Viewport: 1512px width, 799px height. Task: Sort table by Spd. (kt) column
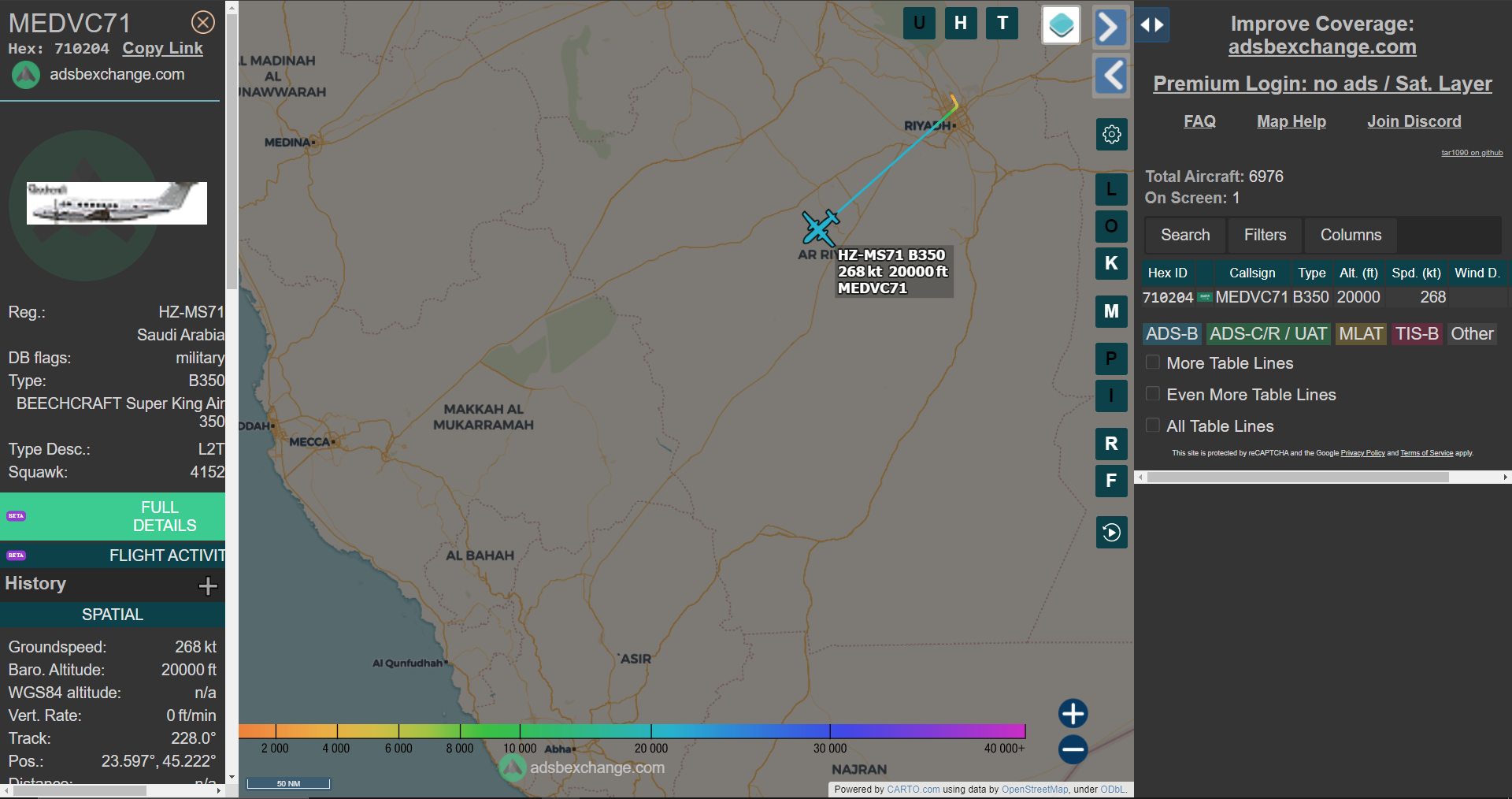(1416, 273)
